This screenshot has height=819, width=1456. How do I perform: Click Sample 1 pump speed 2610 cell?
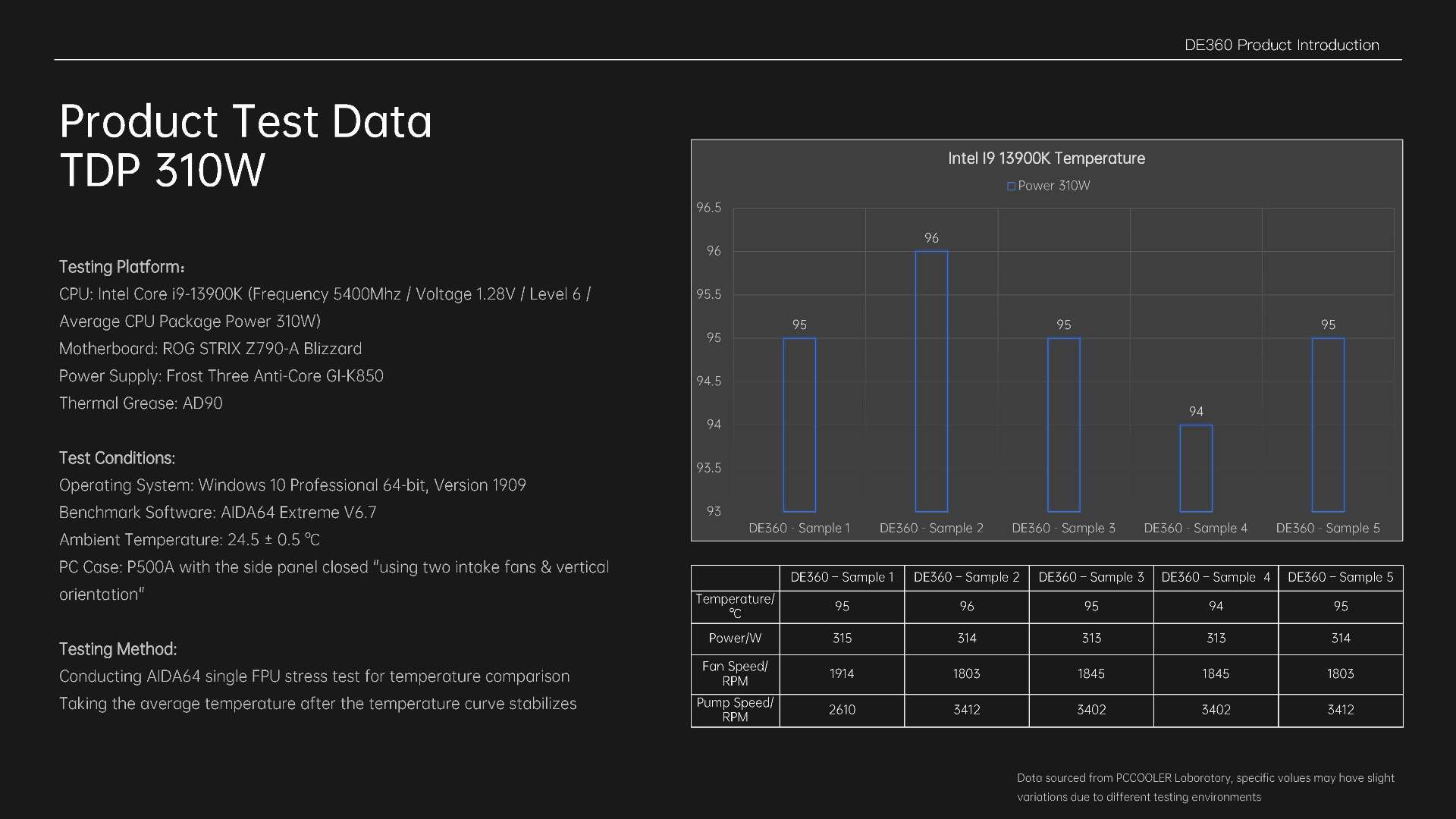point(842,710)
